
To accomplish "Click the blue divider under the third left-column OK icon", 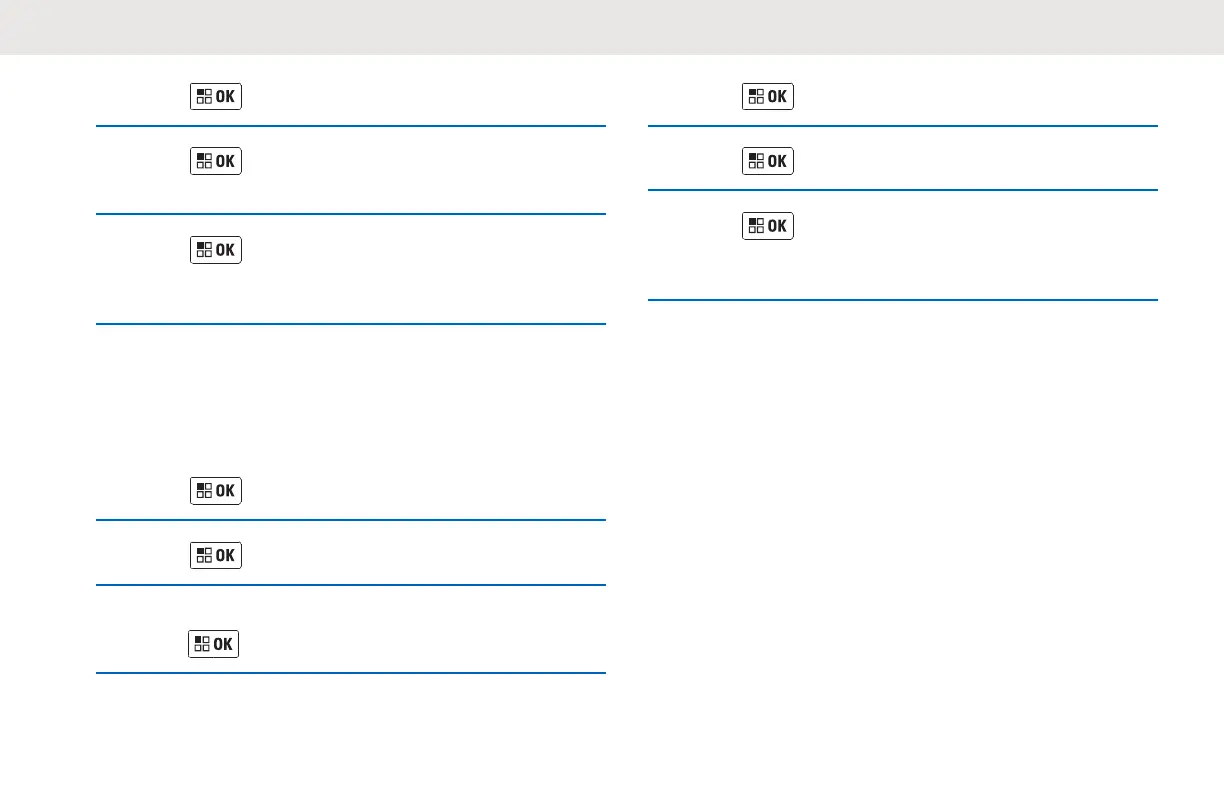I will pyautogui.click(x=351, y=323).
